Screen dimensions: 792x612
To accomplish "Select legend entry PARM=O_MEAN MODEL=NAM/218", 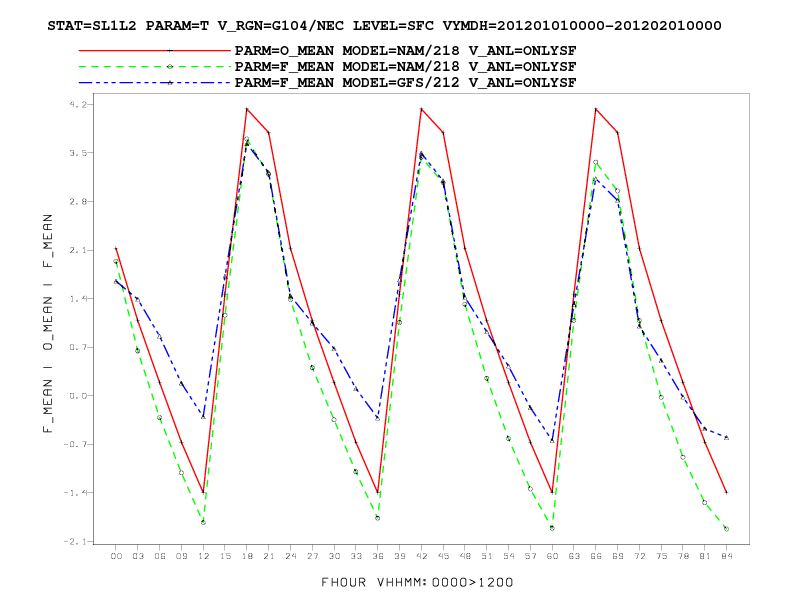I will (406, 51).
